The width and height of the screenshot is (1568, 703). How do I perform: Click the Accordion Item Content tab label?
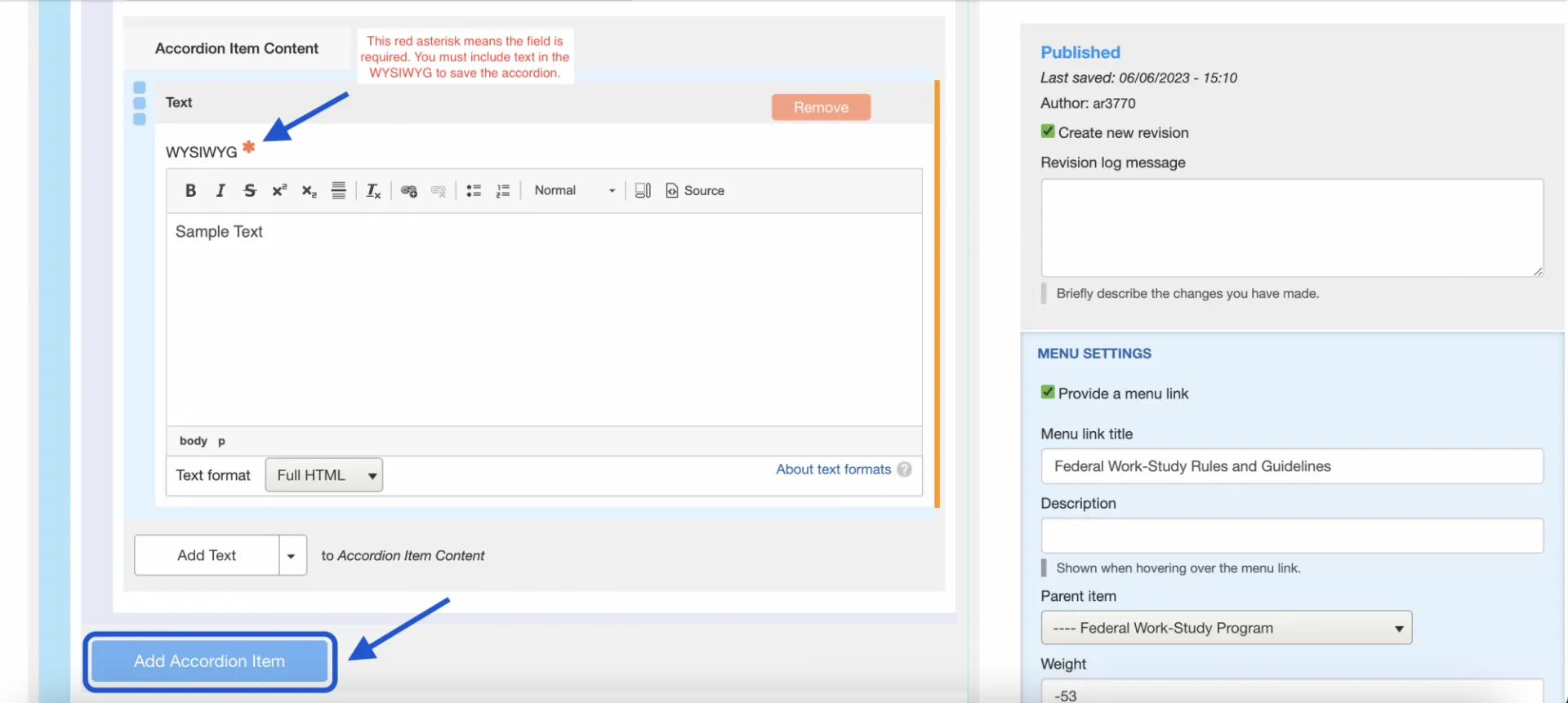pyautogui.click(x=237, y=48)
